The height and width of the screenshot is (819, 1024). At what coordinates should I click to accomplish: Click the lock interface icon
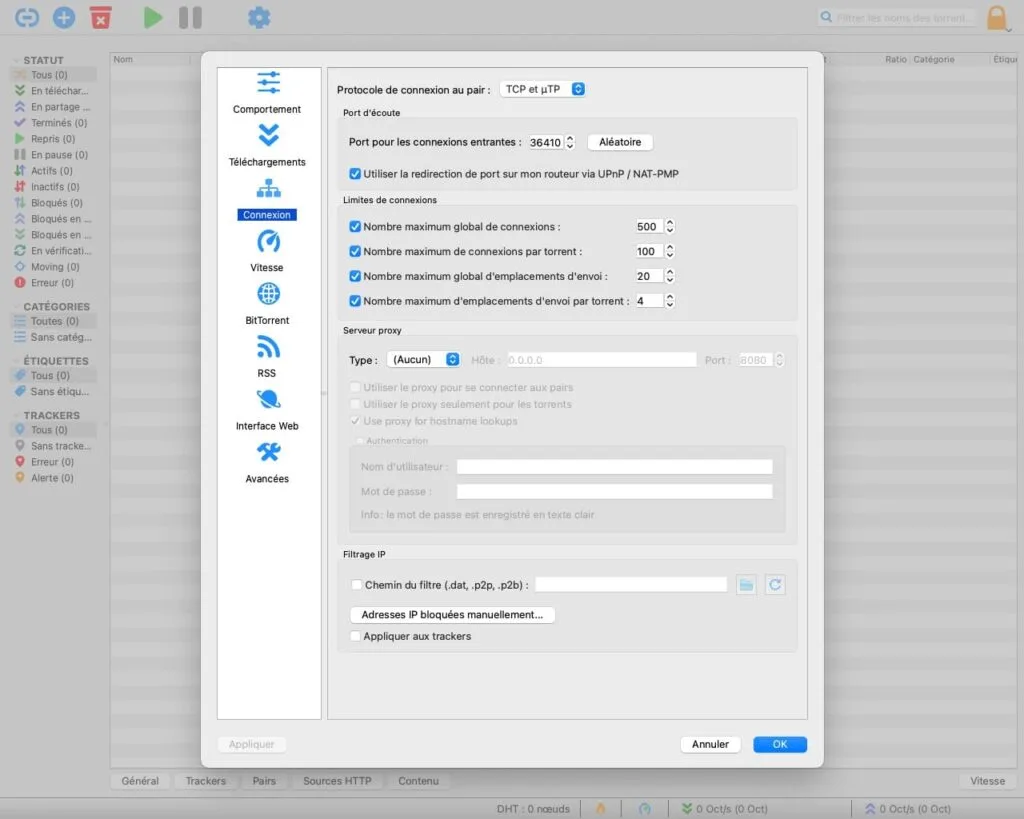(x=997, y=18)
